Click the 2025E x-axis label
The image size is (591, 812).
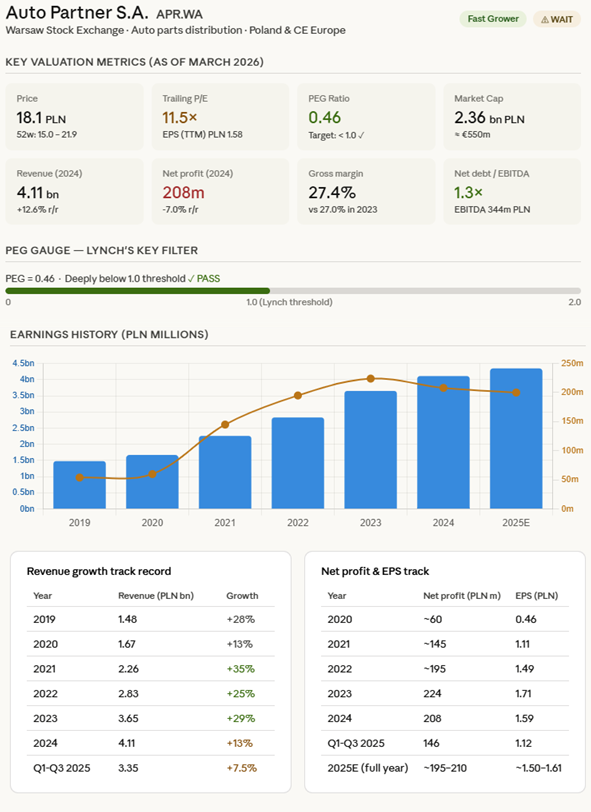point(516,523)
